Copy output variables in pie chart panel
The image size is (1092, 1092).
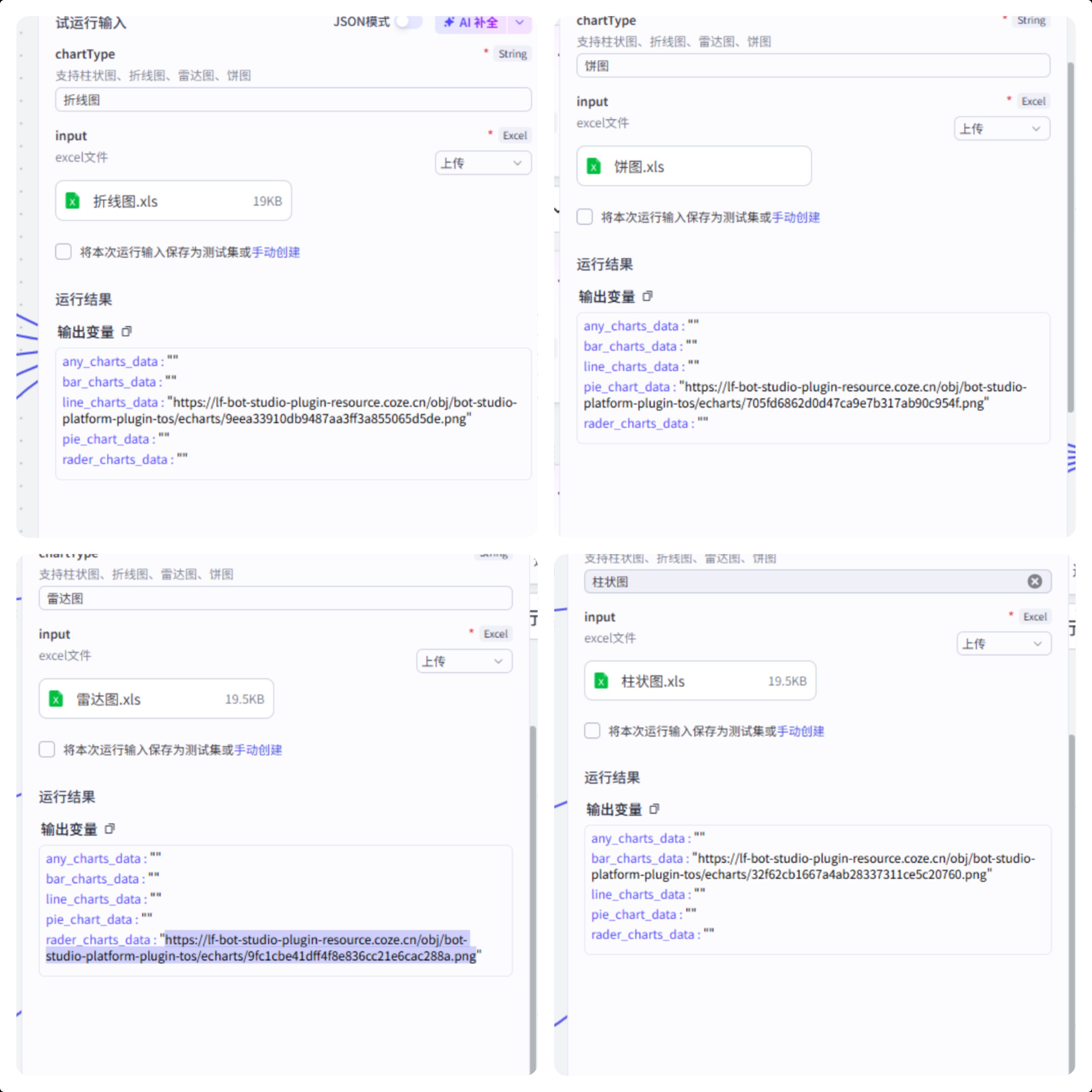pyautogui.click(x=648, y=296)
